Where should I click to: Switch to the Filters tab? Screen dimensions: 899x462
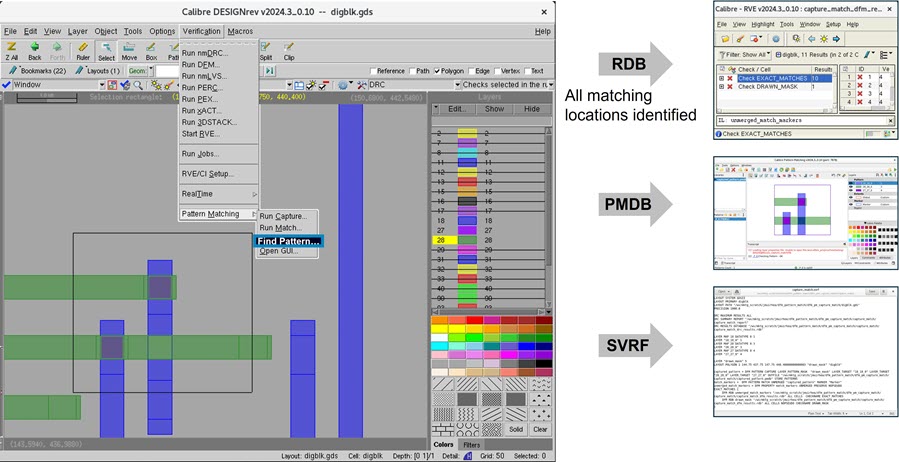[471, 444]
